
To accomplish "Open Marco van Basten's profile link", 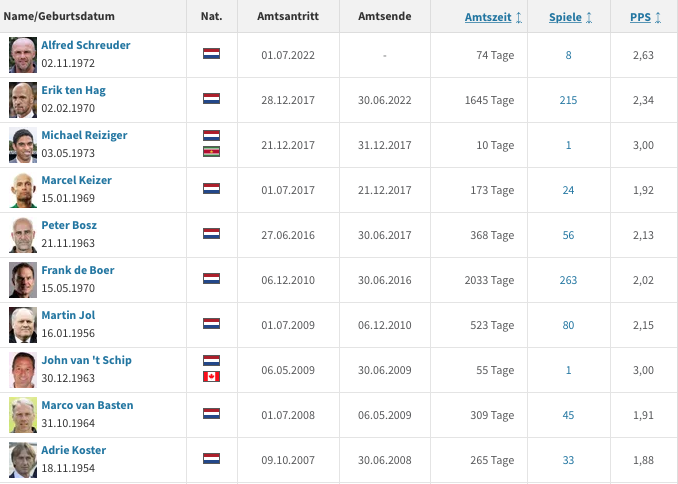I will [x=87, y=405].
